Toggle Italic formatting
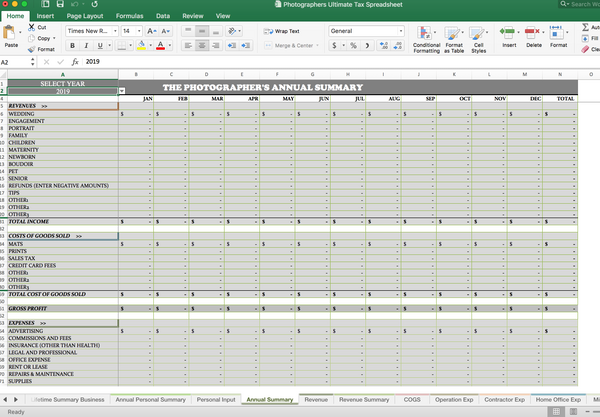 (x=86, y=46)
